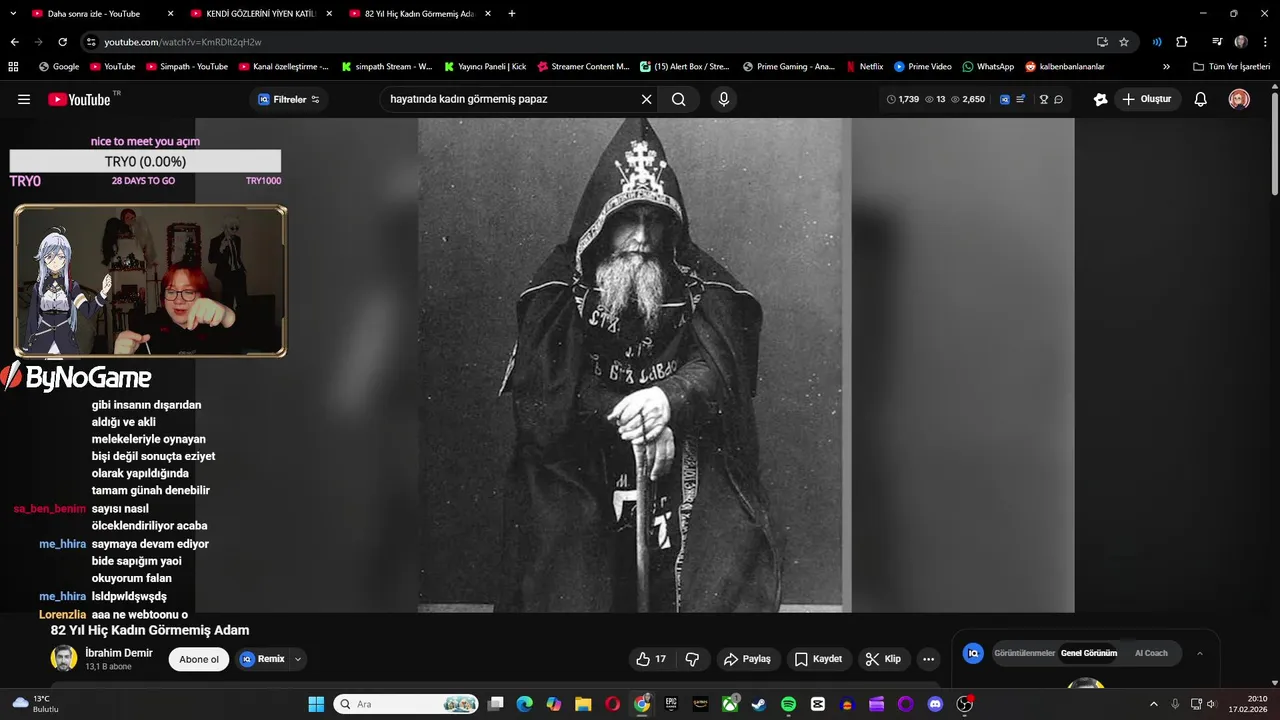The width and height of the screenshot is (1280, 720).
Task: Open Spotify from the taskbar
Action: (x=788, y=704)
